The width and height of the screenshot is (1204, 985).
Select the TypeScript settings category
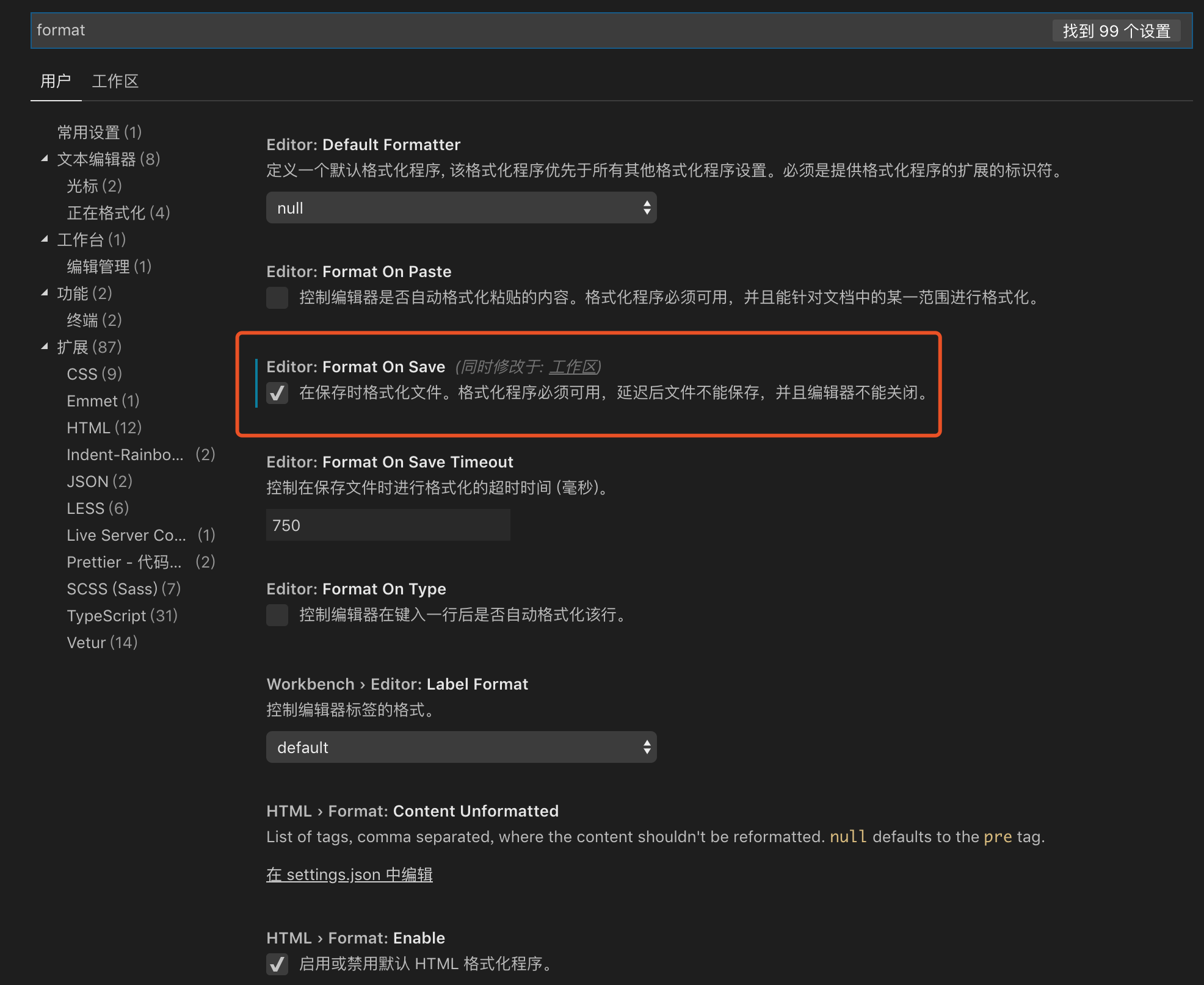tap(107, 615)
